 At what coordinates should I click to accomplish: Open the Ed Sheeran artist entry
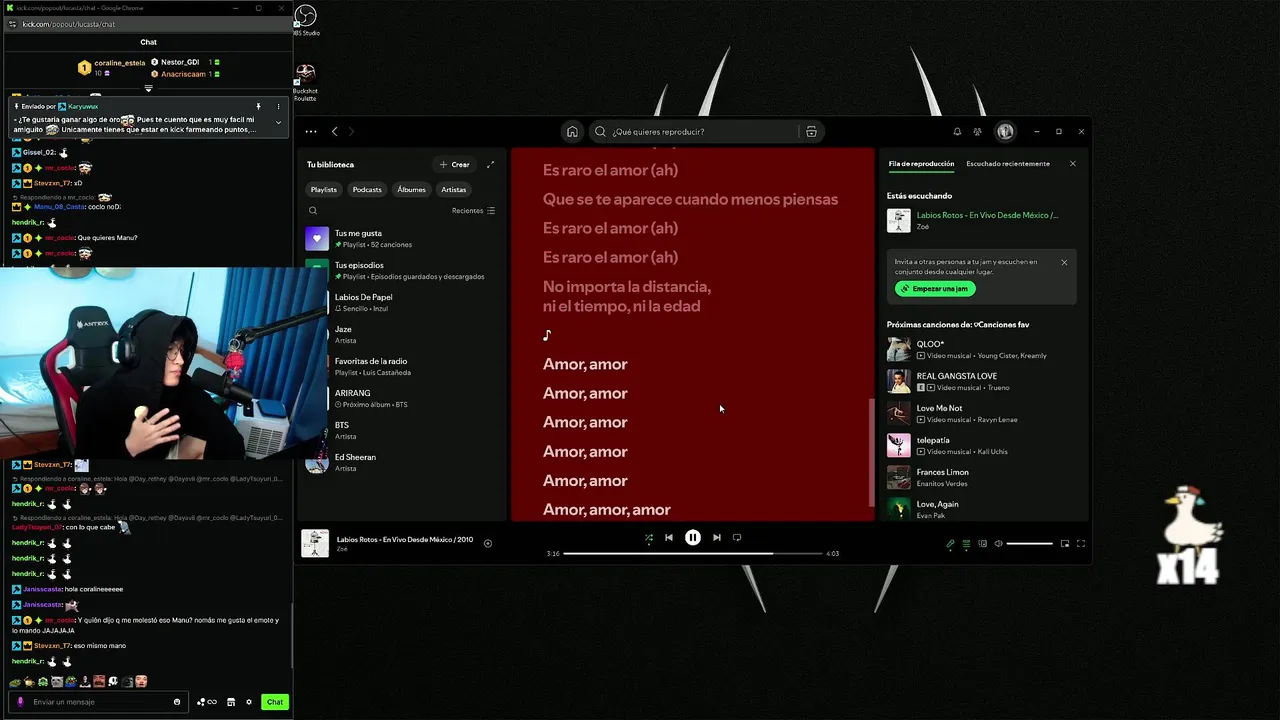point(400,462)
